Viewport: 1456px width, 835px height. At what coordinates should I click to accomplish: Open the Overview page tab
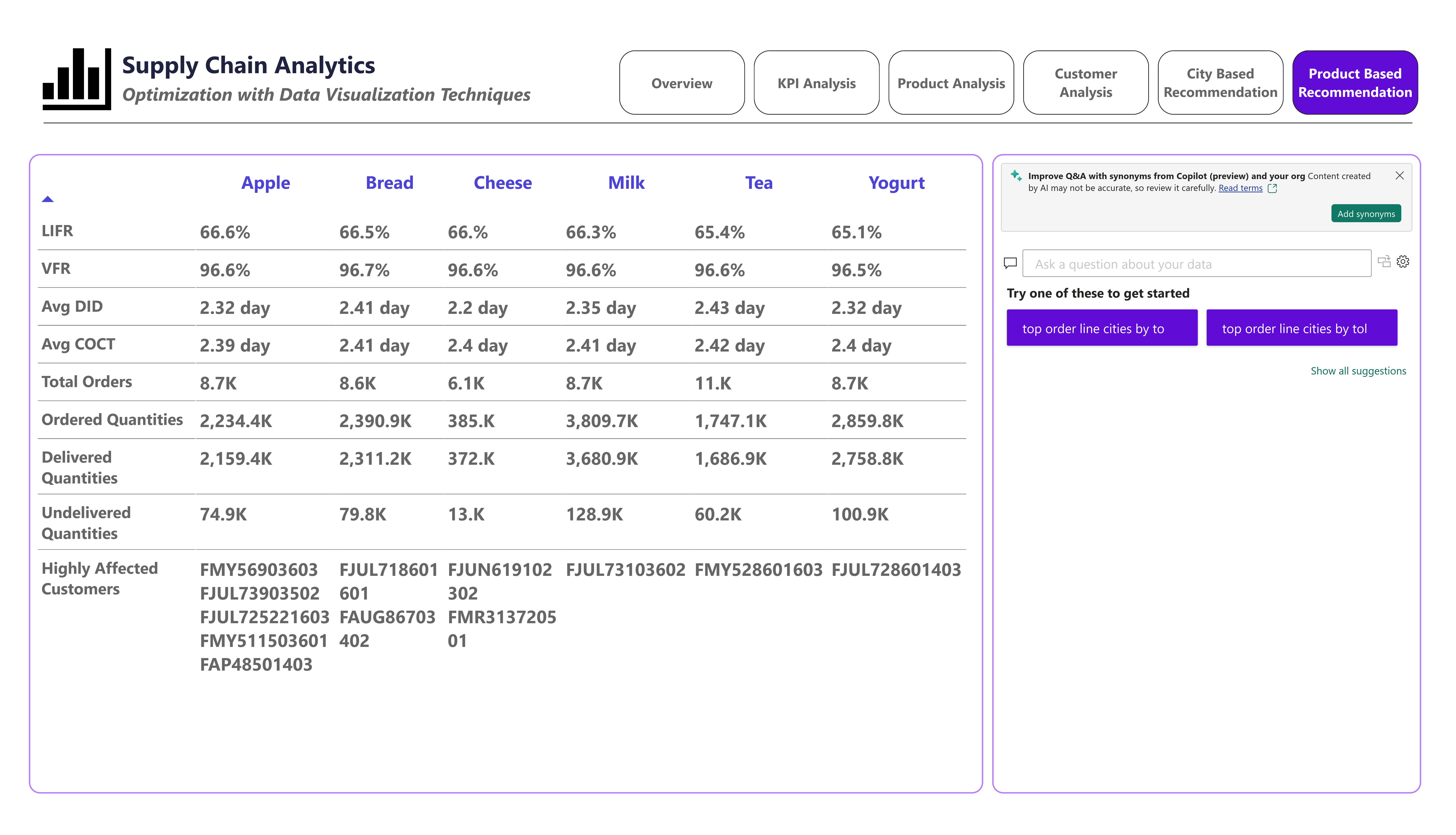click(x=681, y=83)
